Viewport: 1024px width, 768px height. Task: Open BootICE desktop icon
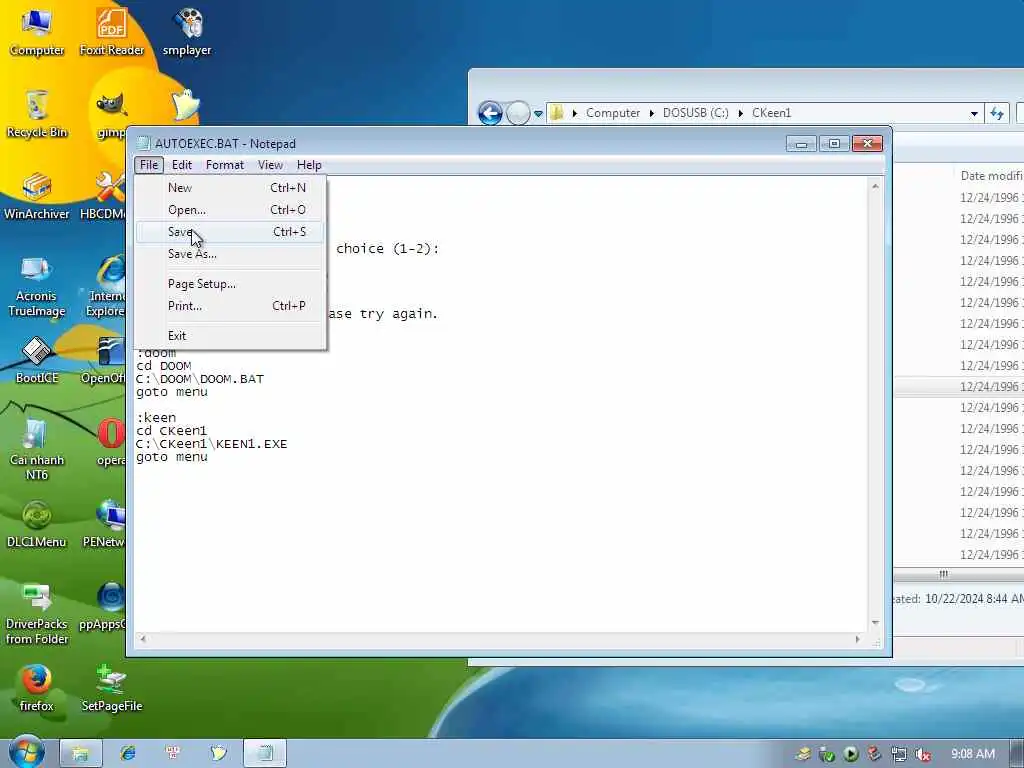37,360
